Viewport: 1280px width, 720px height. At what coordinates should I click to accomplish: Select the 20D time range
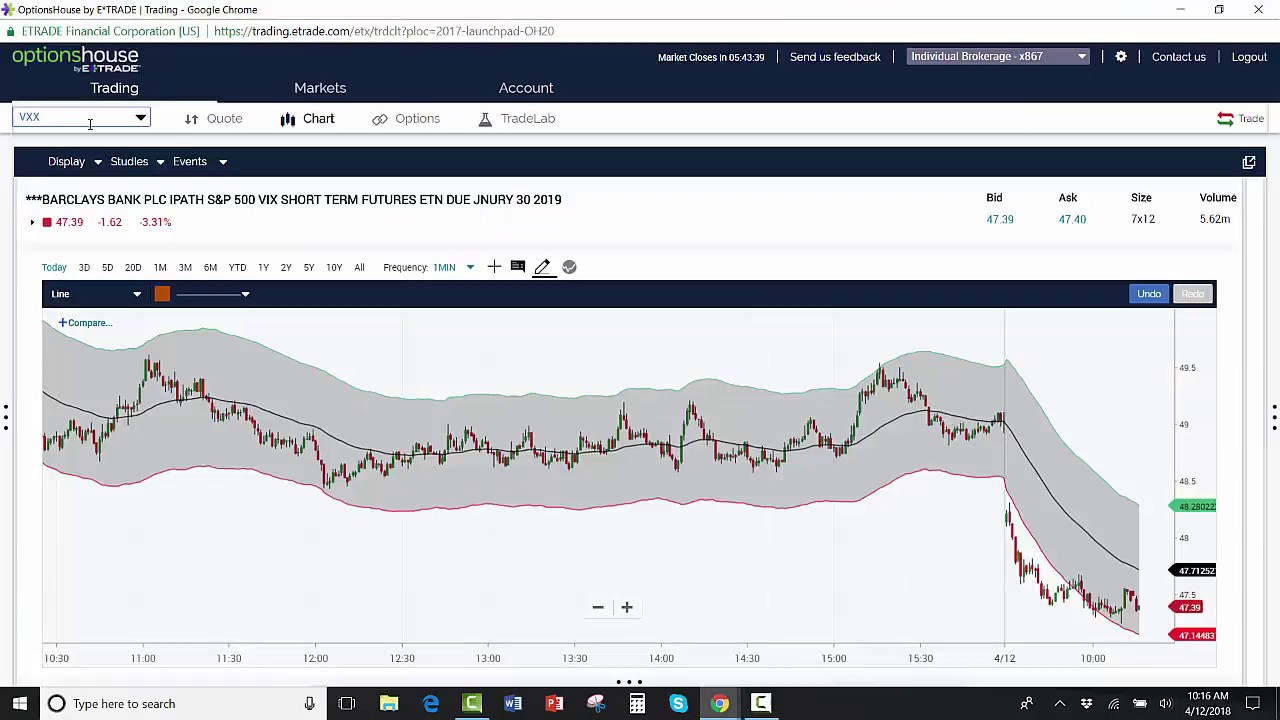[x=133, y=268]
